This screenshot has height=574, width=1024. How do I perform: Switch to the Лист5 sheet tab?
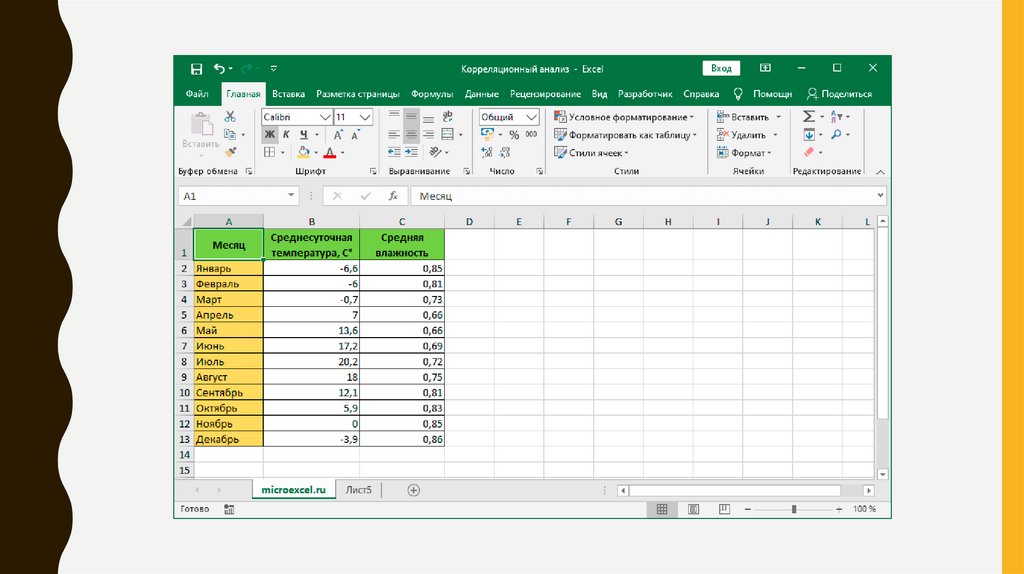358,490
